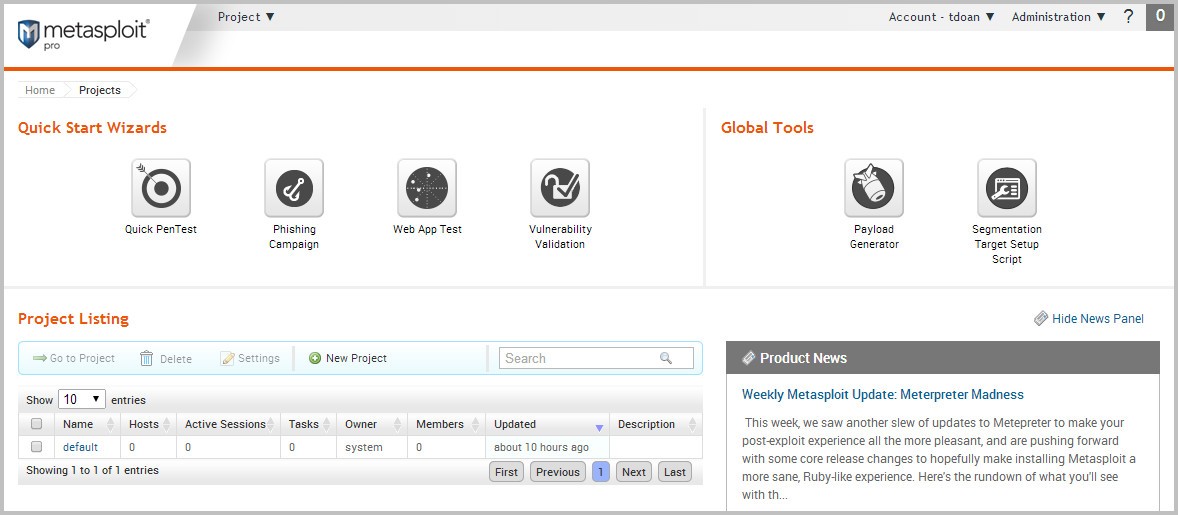Screen dimensions: 1178x515
Task: Hide the News Panel link
Action: [1098, 318]
